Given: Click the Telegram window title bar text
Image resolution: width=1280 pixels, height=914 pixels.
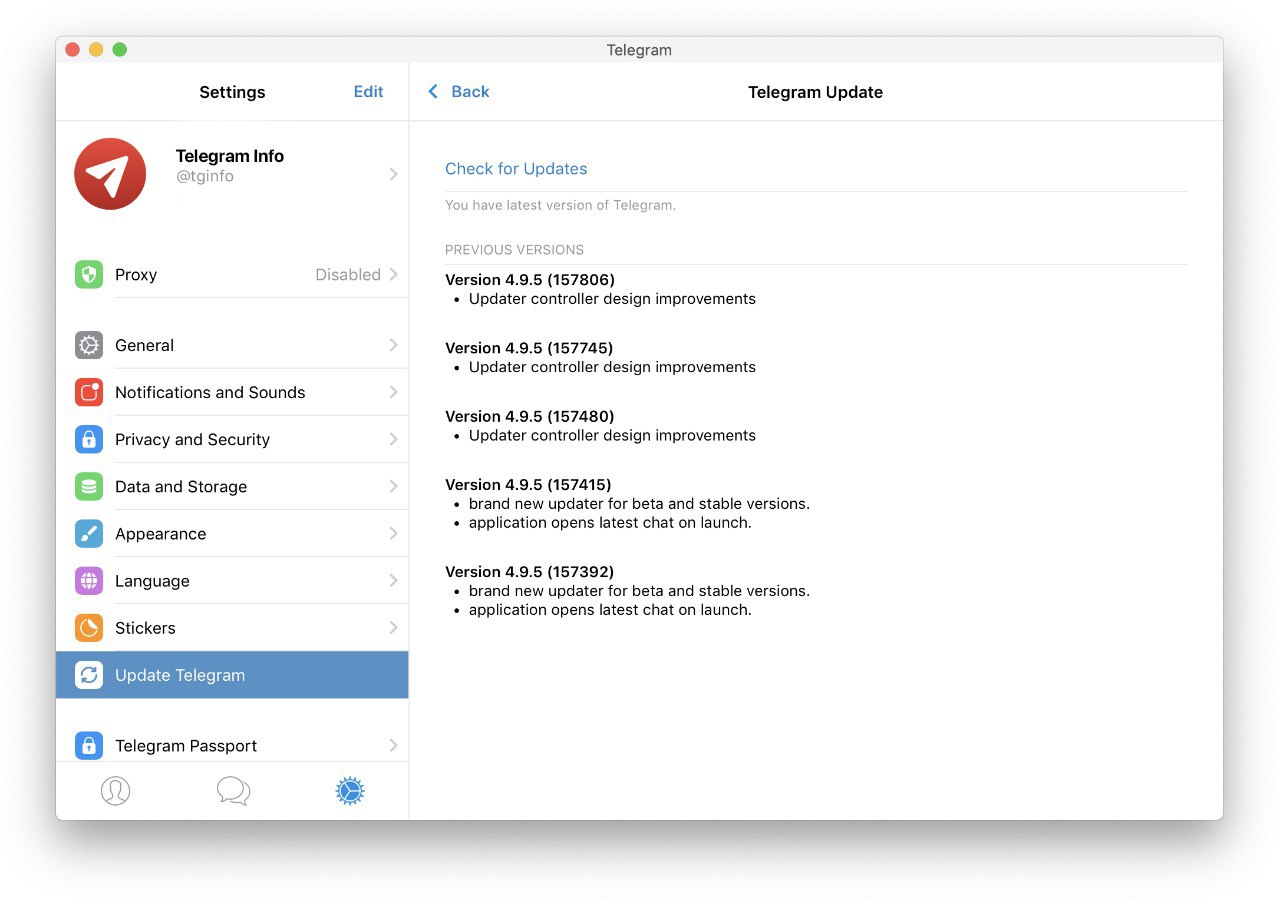Looking at the screenshot, I should click(x=639, y=50).
